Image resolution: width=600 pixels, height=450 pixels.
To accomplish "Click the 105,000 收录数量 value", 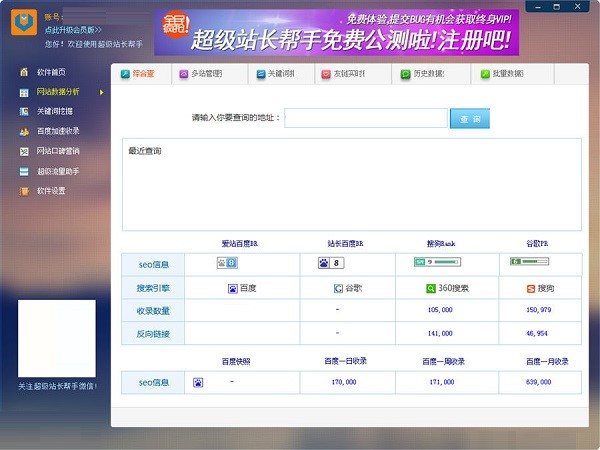I will point(440,310).
